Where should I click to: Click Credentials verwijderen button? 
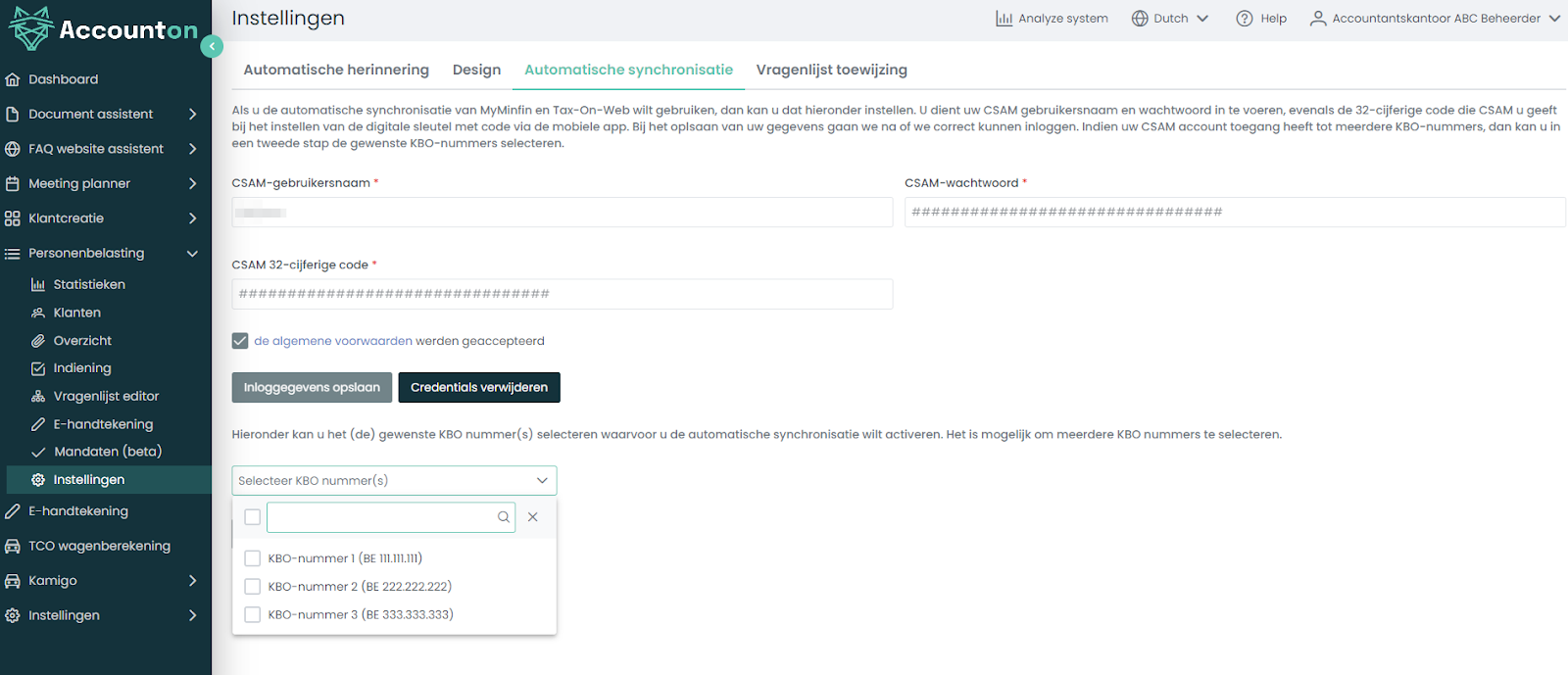[x=479, y=388]
